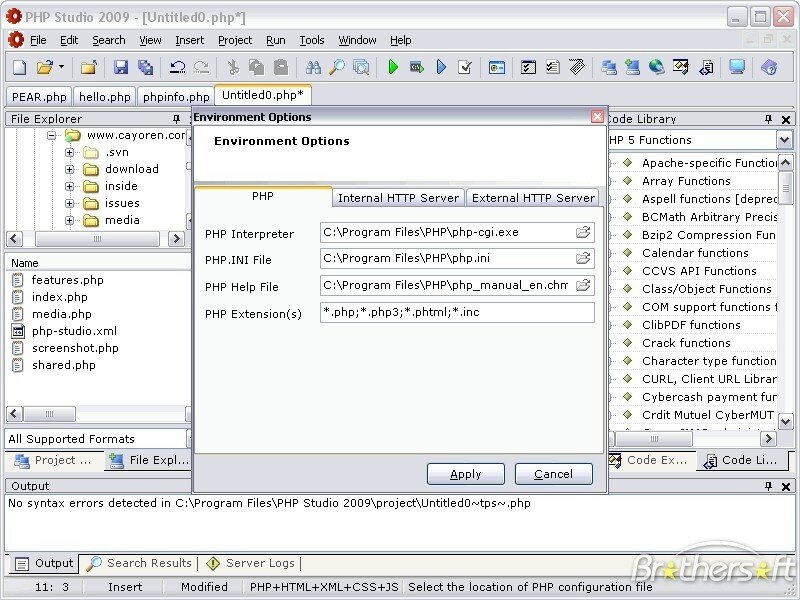The image size is (800, 600).
Task: Click the PHP Extension(s) input field
Action: [457, 312]
